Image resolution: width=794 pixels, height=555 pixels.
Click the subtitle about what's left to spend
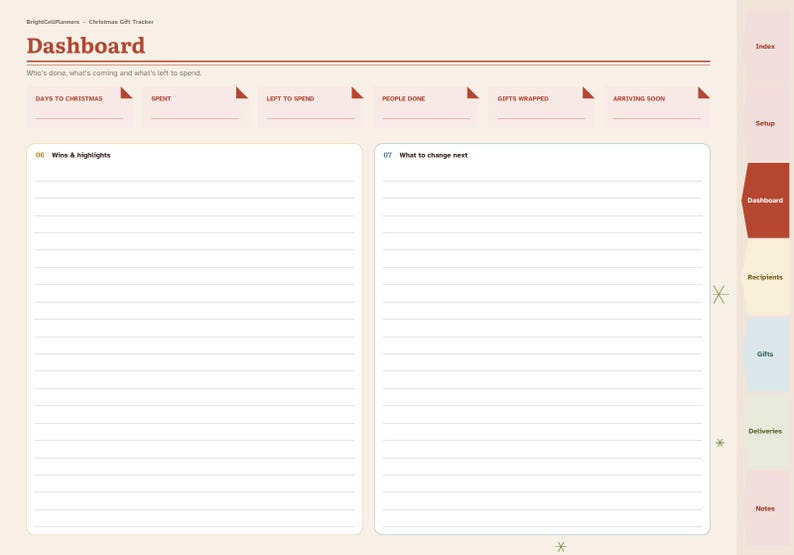coord(114,73)
